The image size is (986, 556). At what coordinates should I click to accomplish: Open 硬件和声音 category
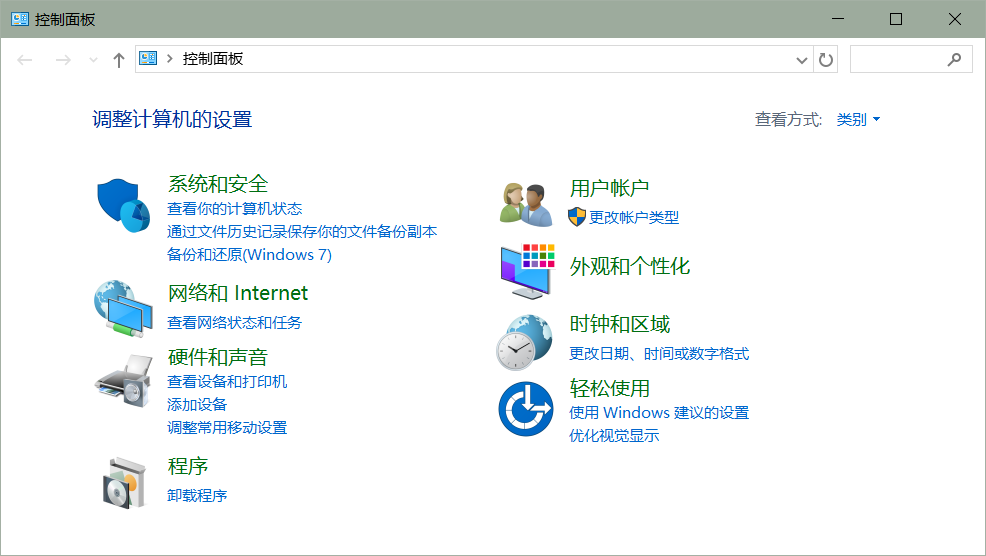click(218, 357)
